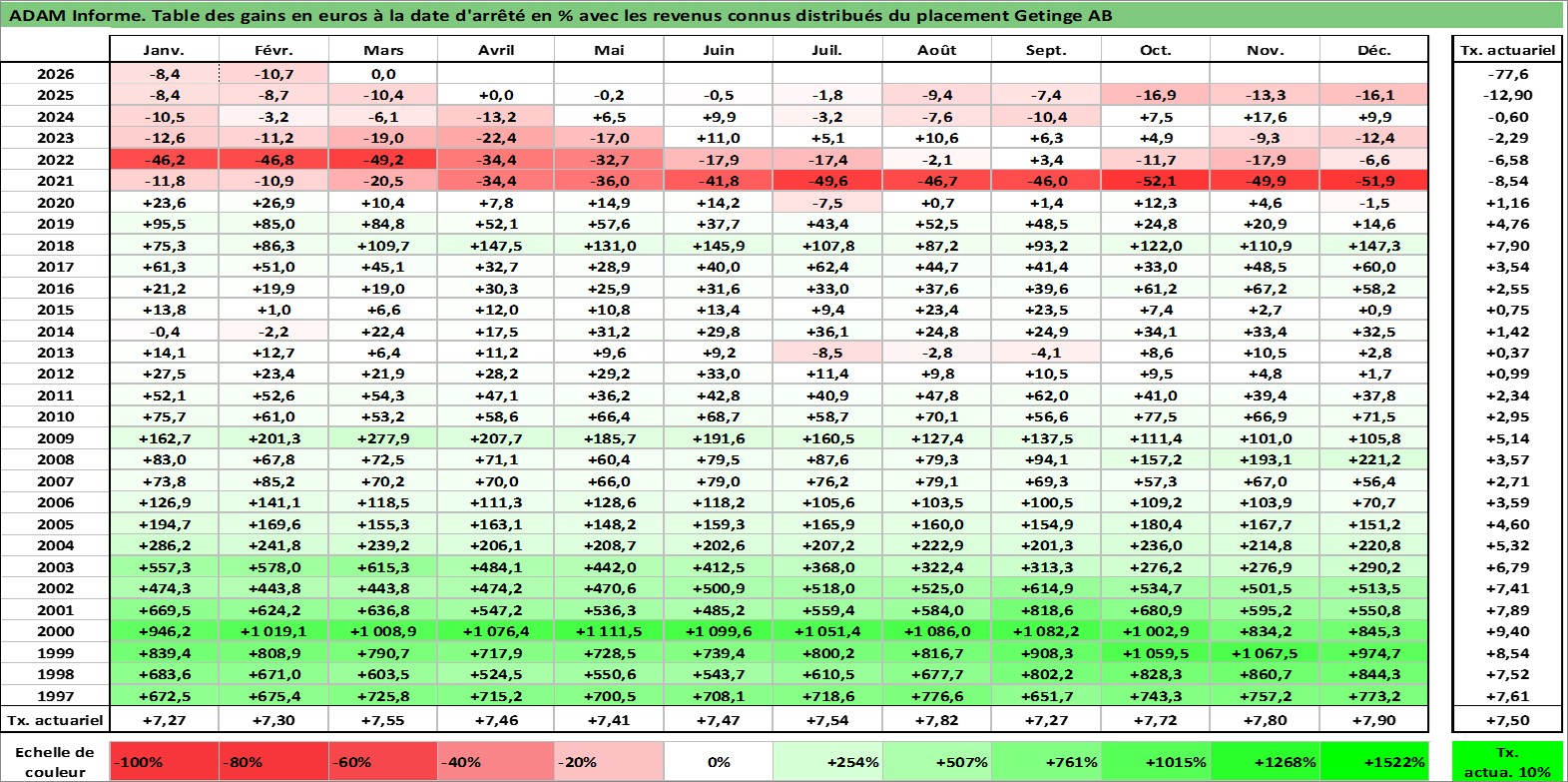Select the +507% green swatch
Screen dimensions: 1568x782
tap(936, 762)
